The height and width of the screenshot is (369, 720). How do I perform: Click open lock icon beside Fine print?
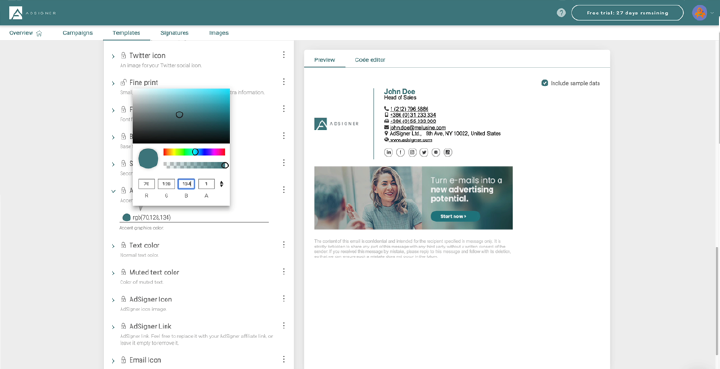[x=124, y=83]
